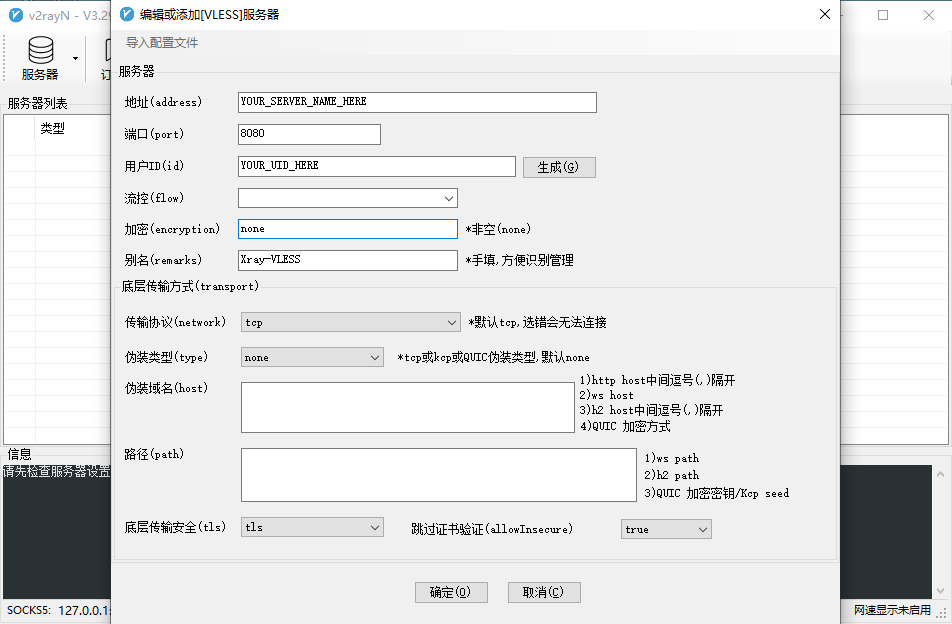Open the allowInsecure dropdown showing true
Viewport: 952px width, 624px height.
pos(666,529)
